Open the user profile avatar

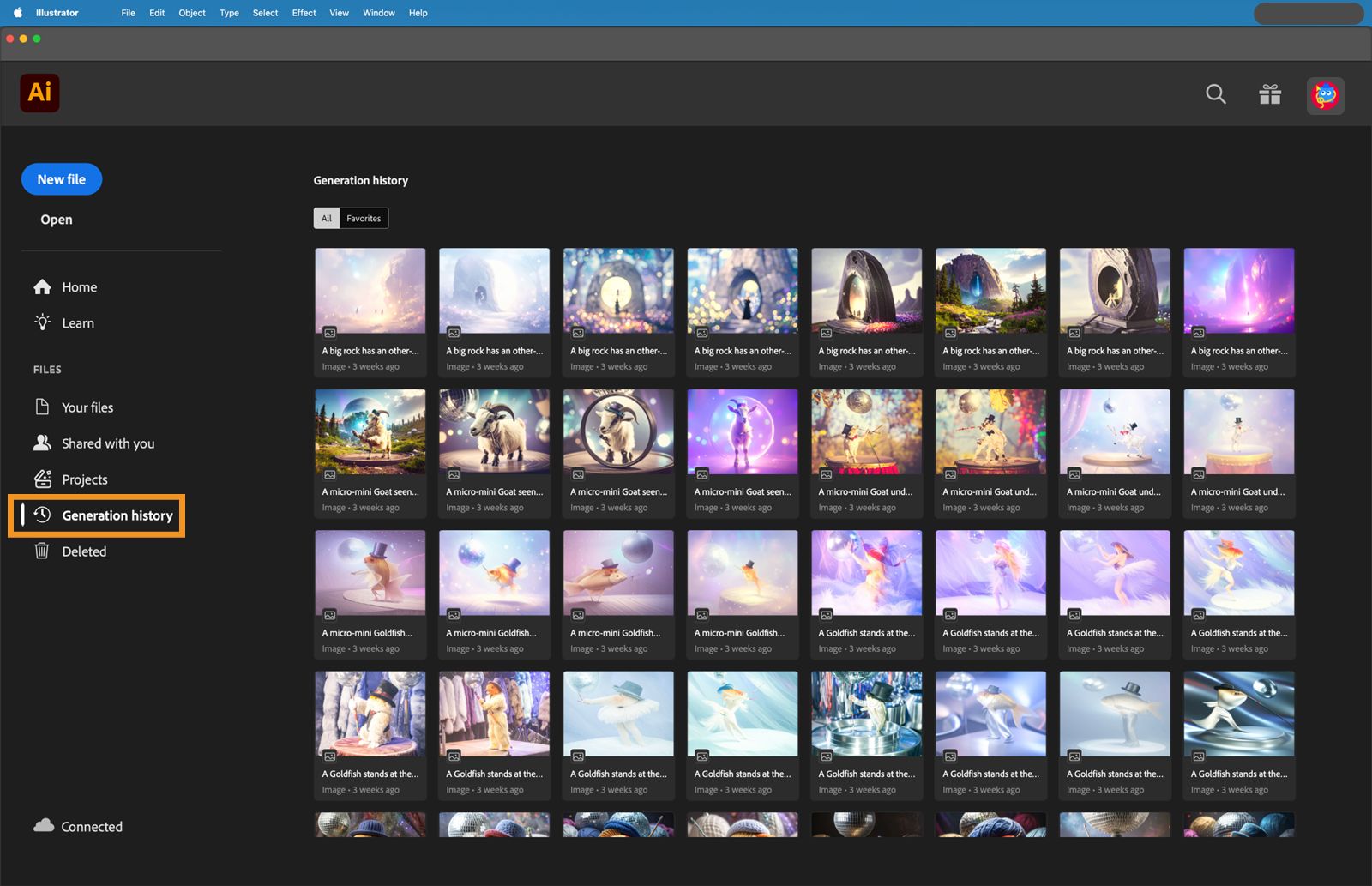1325,95
